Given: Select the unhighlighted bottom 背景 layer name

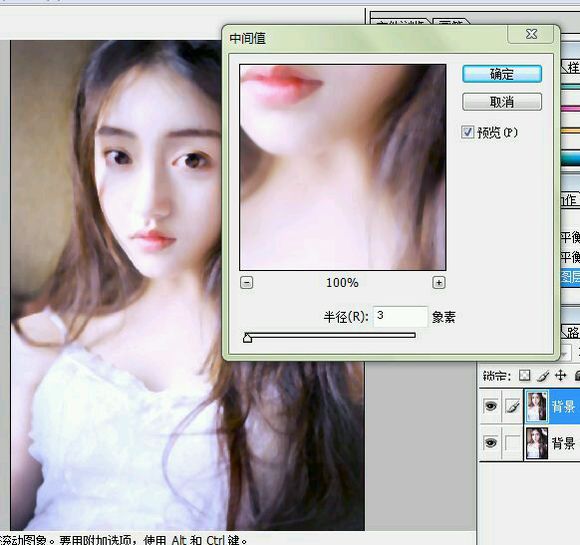Looking at the screenshot, I should (563, 443).
